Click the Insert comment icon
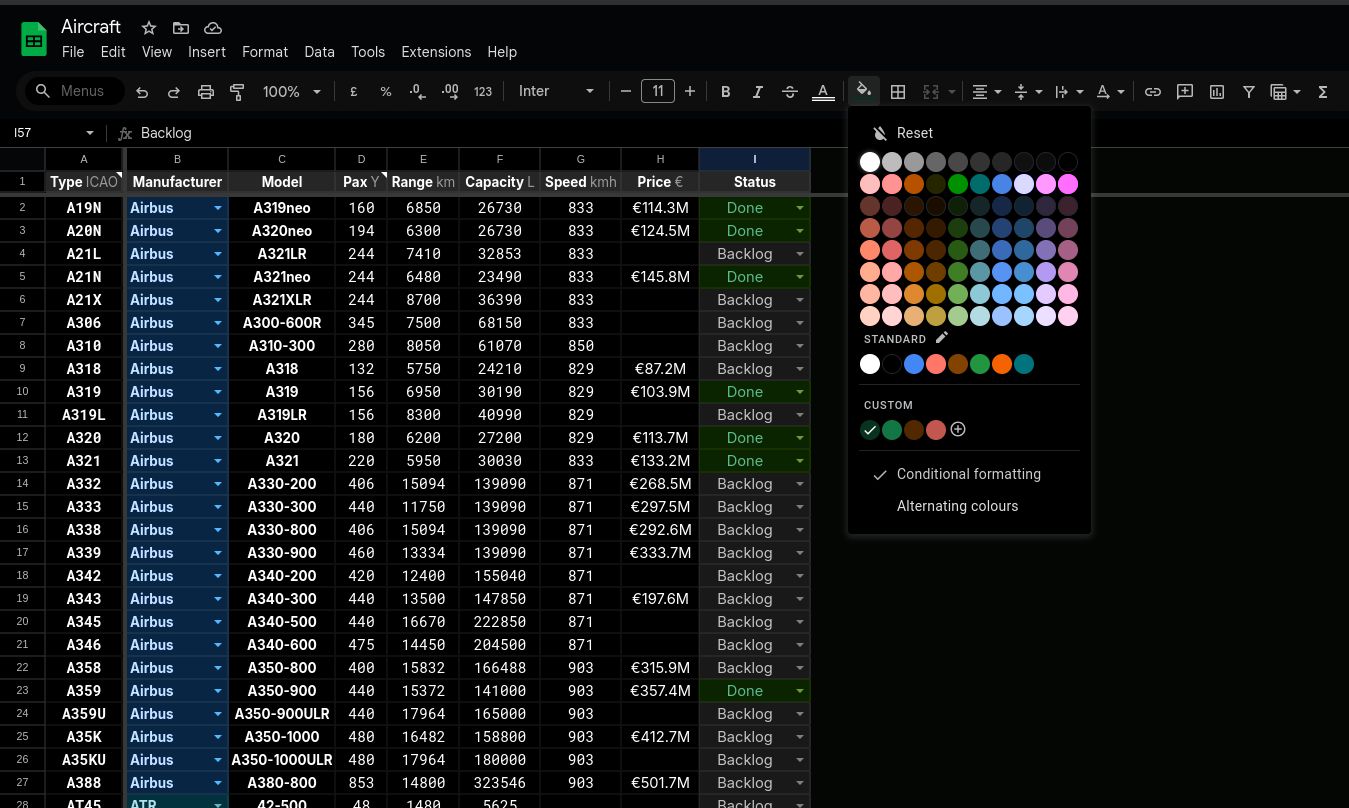The width and height of the screenshot is (1349, 808). [1185, 92]
